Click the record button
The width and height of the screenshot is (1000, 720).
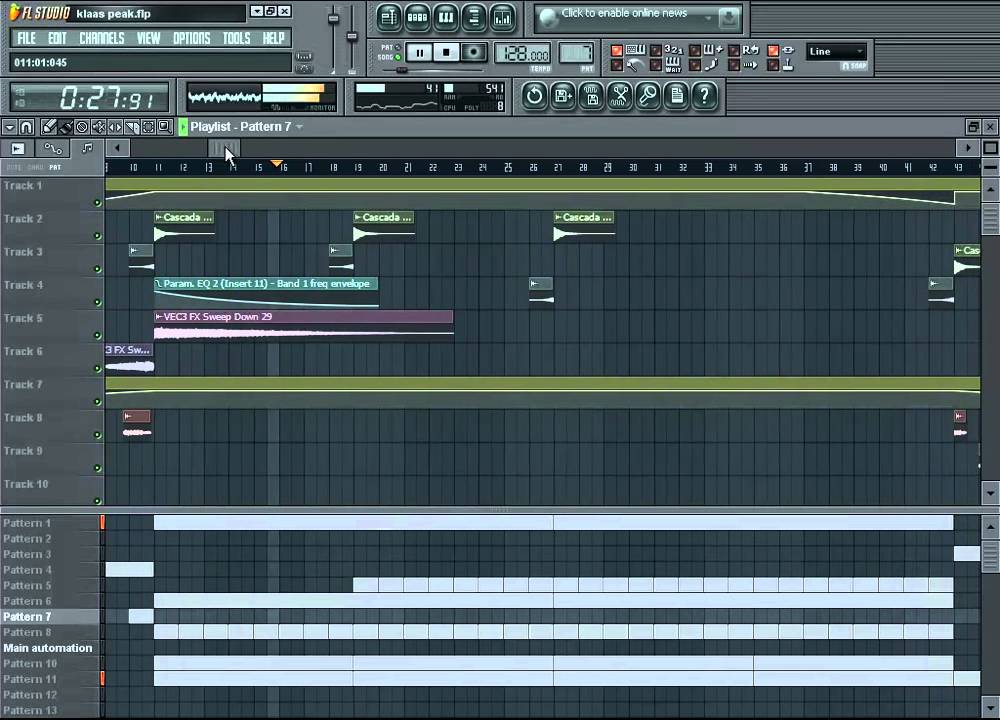[x=473, y=53]
